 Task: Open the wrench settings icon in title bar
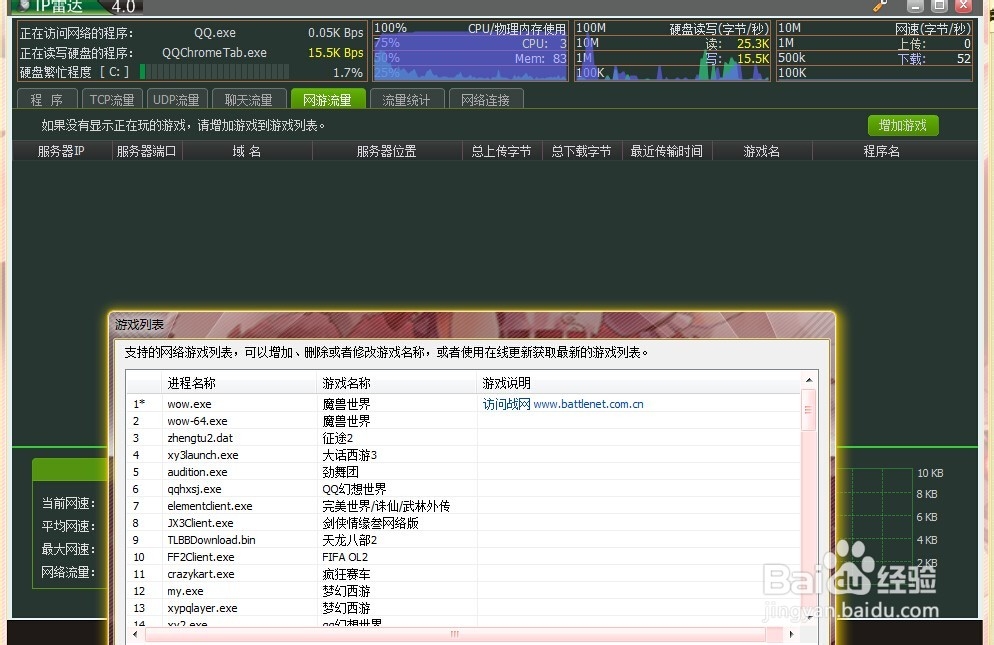[880, 6]
